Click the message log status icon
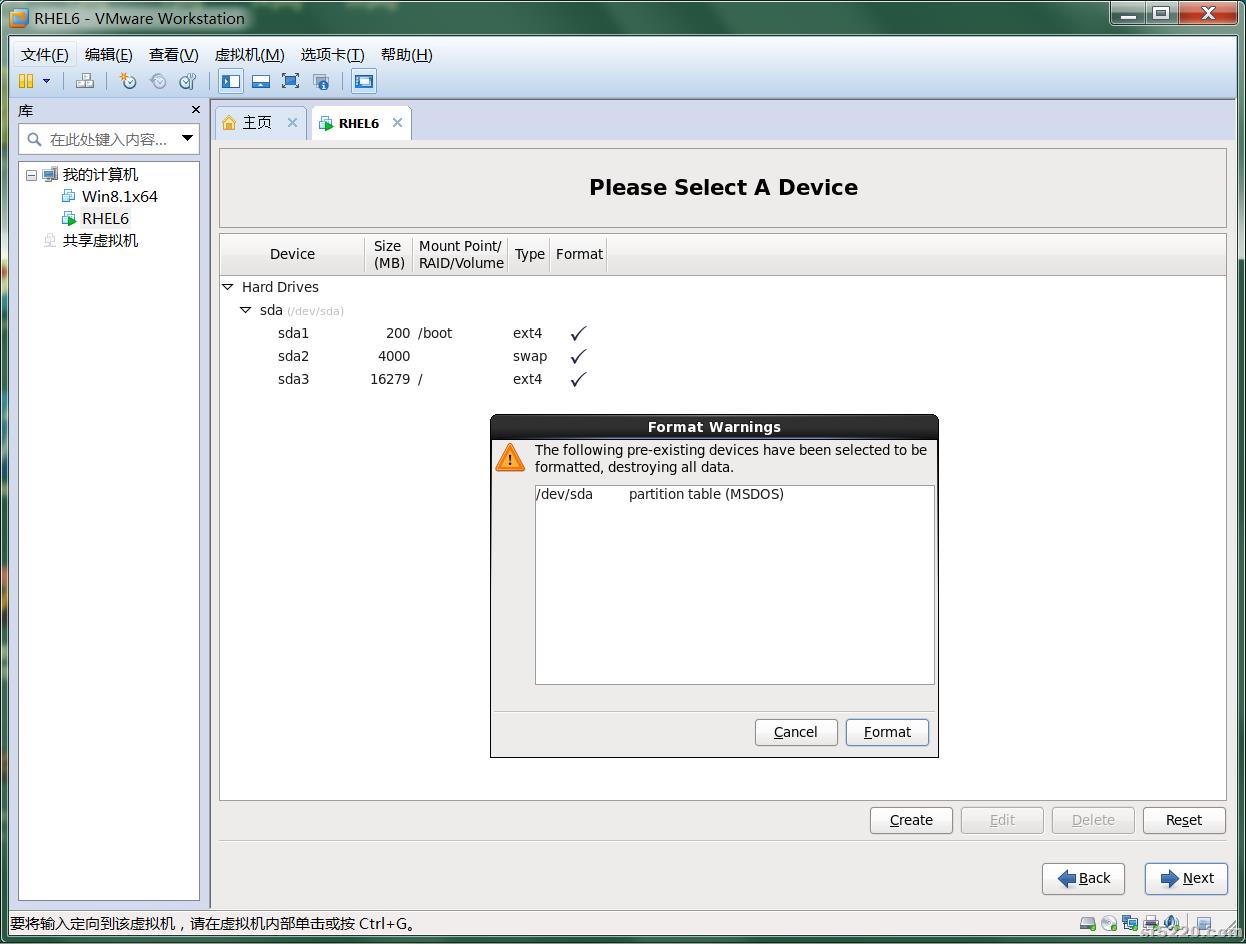This screenshot has width=1246, height=944. (x=1204, y=923)
